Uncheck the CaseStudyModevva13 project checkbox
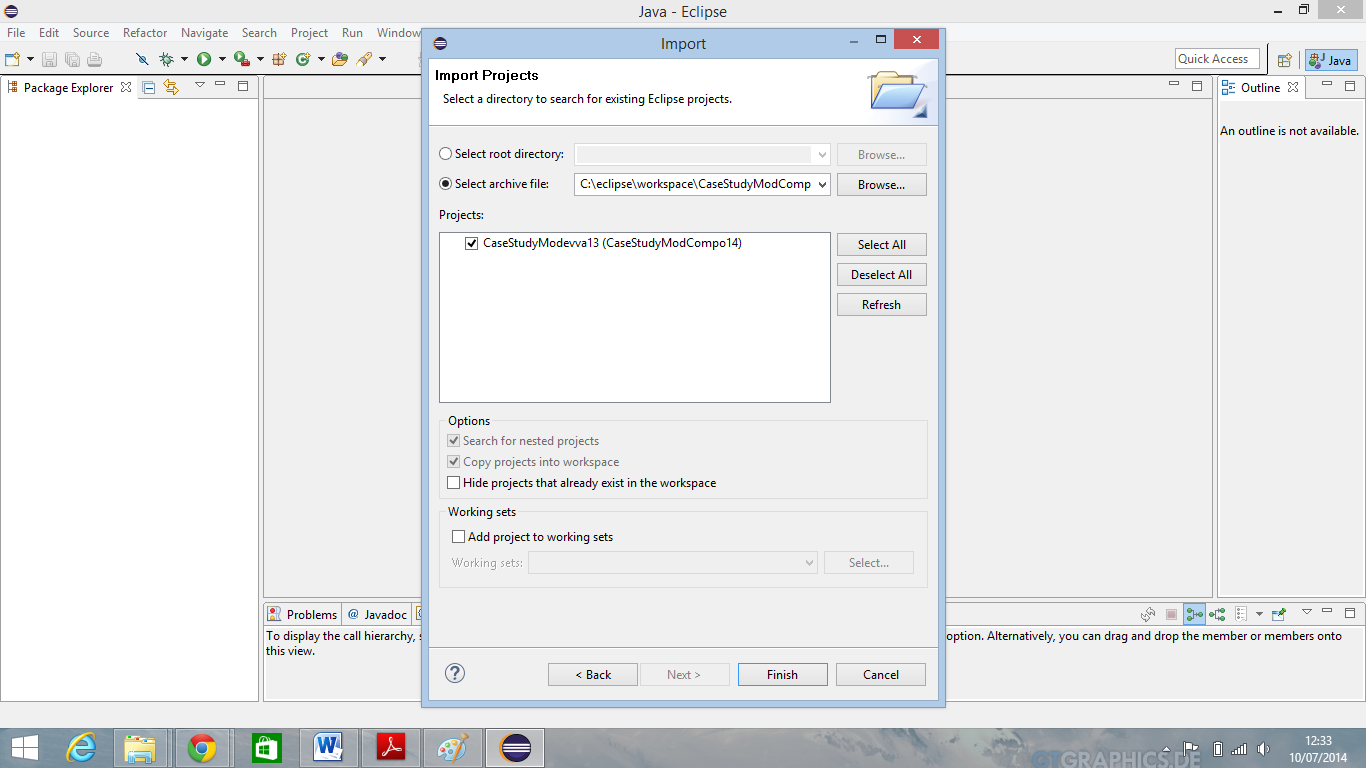The height and width of the screenshot is (768, 1366). point(472,243)
